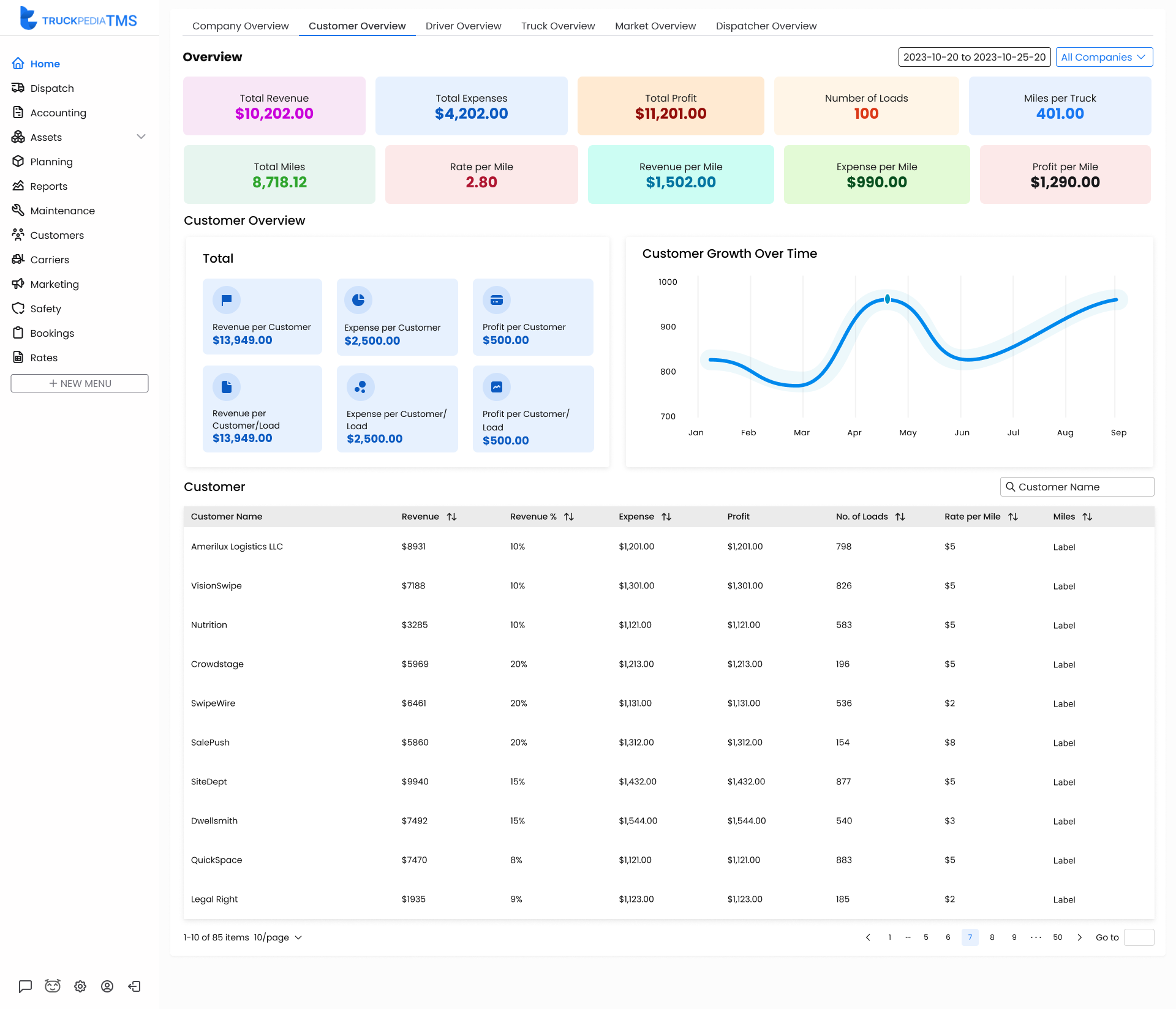Jump to page 8 in pagination

992,937
